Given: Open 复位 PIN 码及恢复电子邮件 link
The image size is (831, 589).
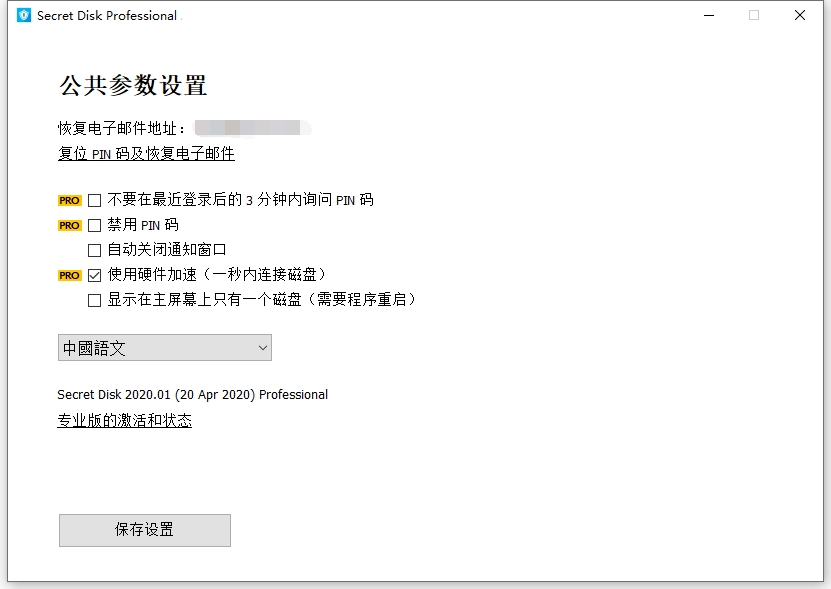Looking at the screenshot, I should pyautogui.click(x=146, y=154).
